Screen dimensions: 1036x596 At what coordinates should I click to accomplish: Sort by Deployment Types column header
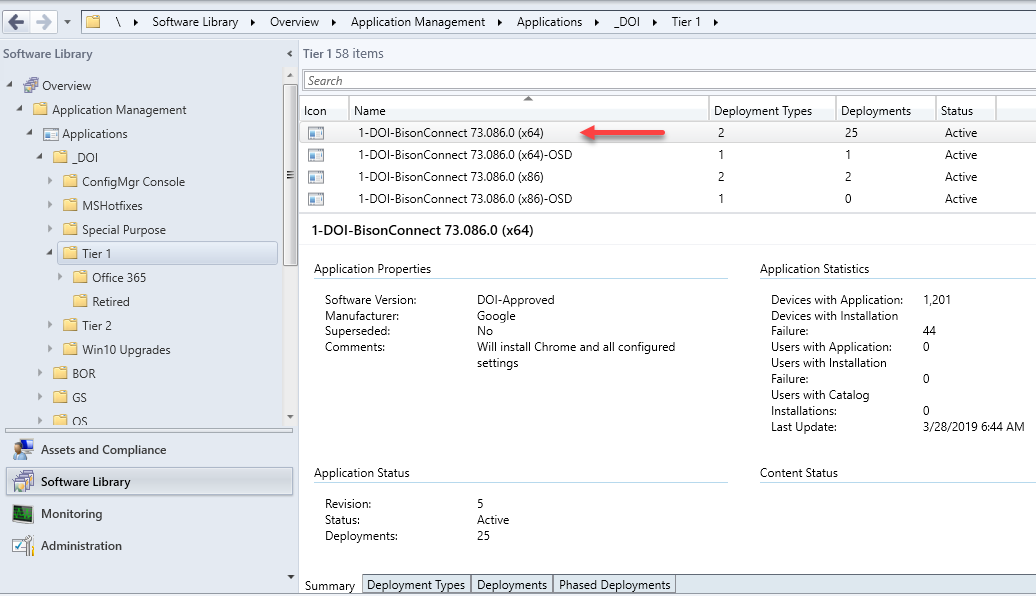pyautogui.click(x=772, y=110)
